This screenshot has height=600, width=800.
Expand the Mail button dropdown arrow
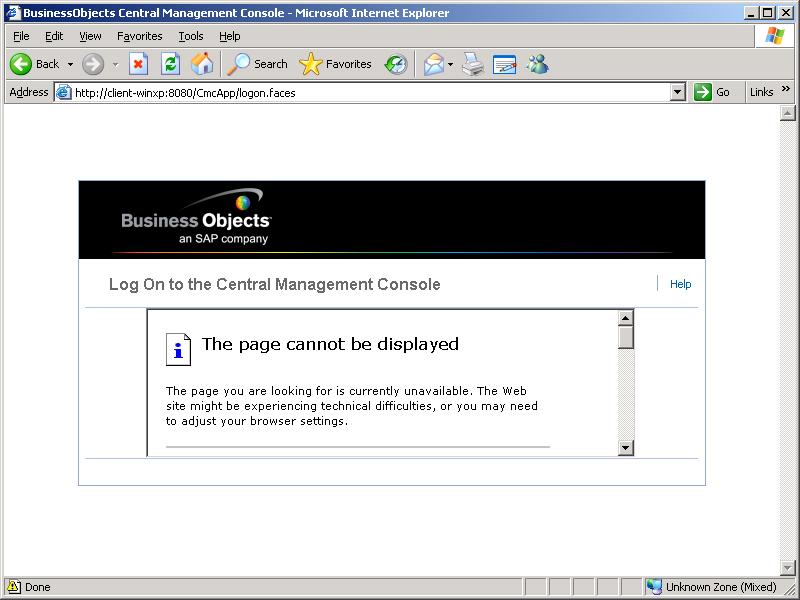[451, 64]
